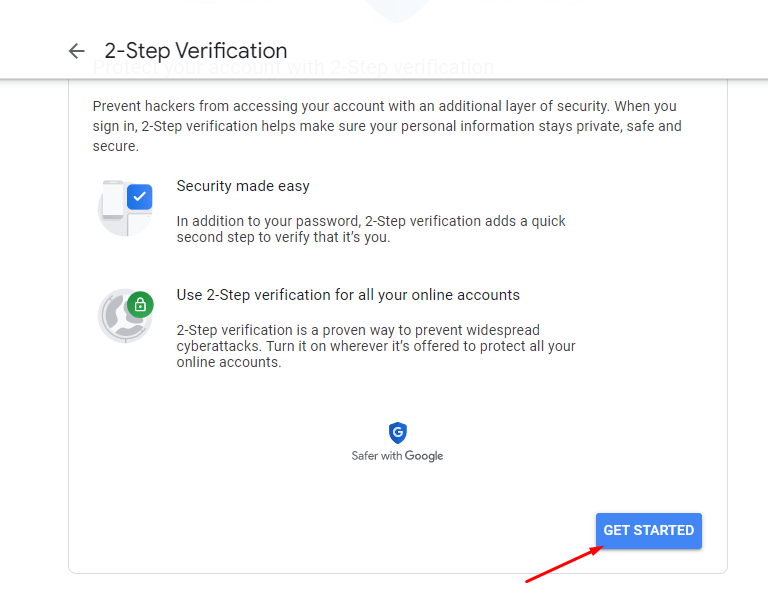Select the gray globe illustration
768x592 pixels.
coord(121,317)
